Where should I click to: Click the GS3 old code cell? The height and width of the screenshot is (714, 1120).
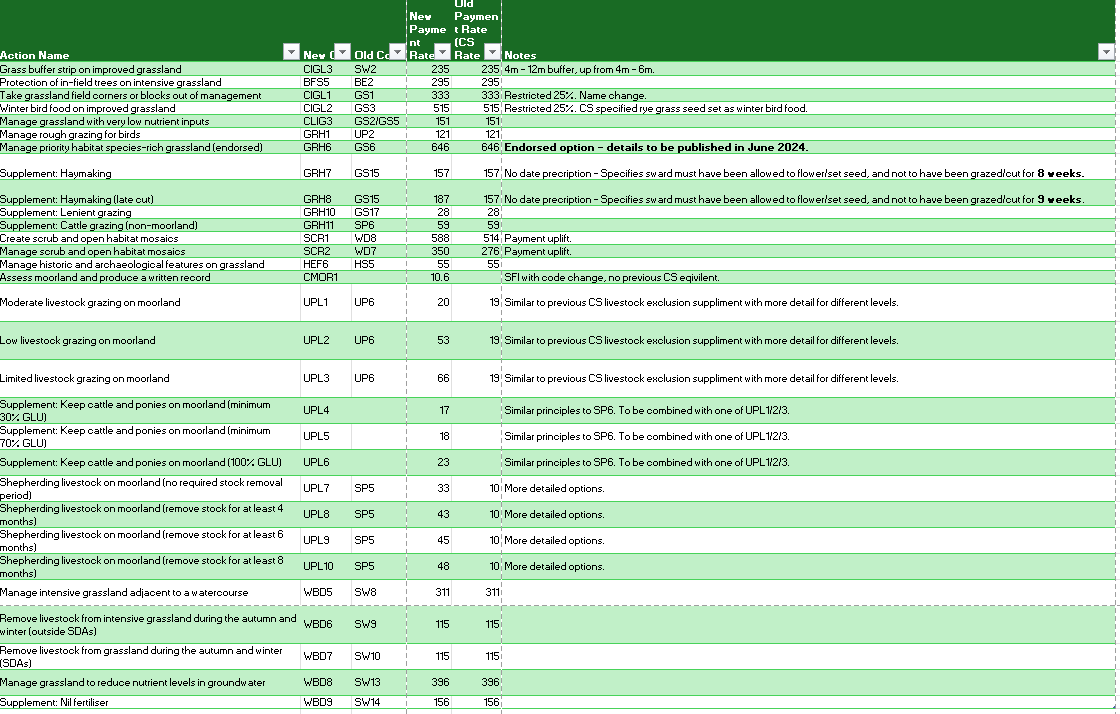(379, 109)
